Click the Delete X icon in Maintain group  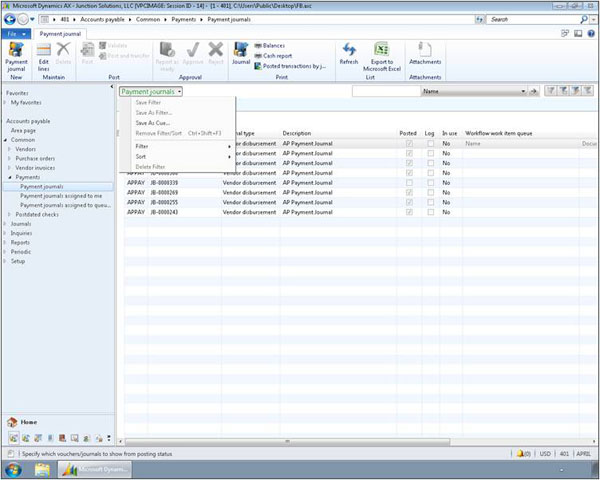(x=64, y=49)
